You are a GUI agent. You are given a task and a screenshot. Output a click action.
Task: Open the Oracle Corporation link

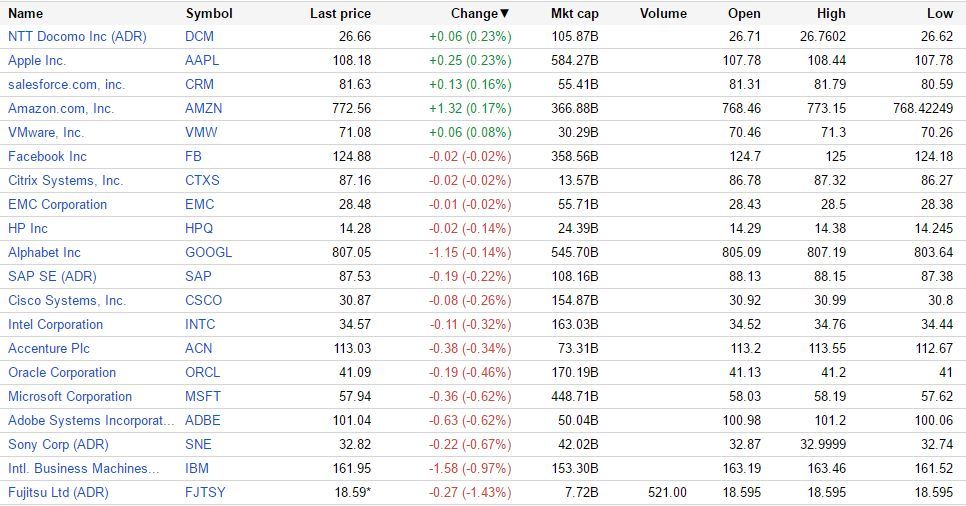62,372
